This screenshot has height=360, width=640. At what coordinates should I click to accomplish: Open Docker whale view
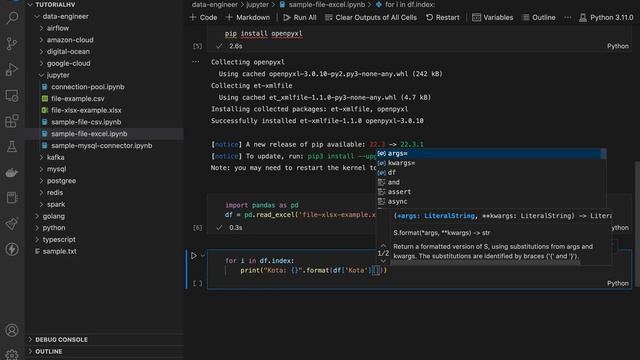click(12, 173)
